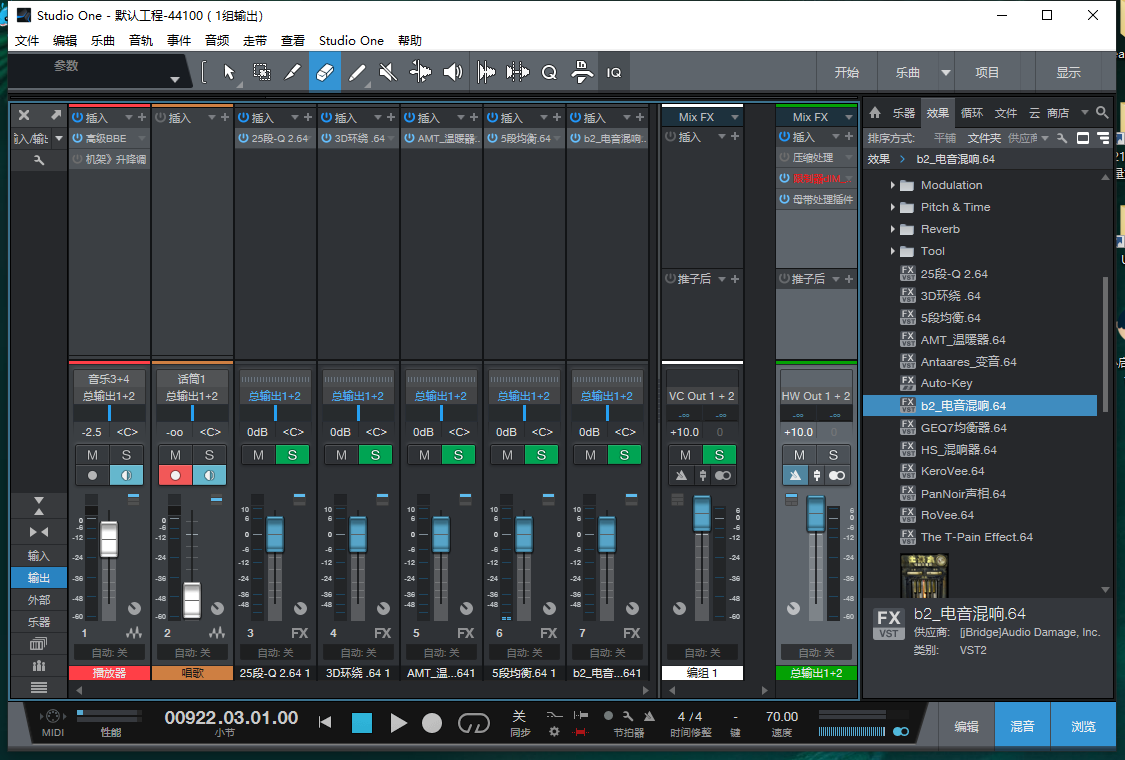Open the 编辑 view button
Viewport: 1125px width, 760px height.
[966, 726]
